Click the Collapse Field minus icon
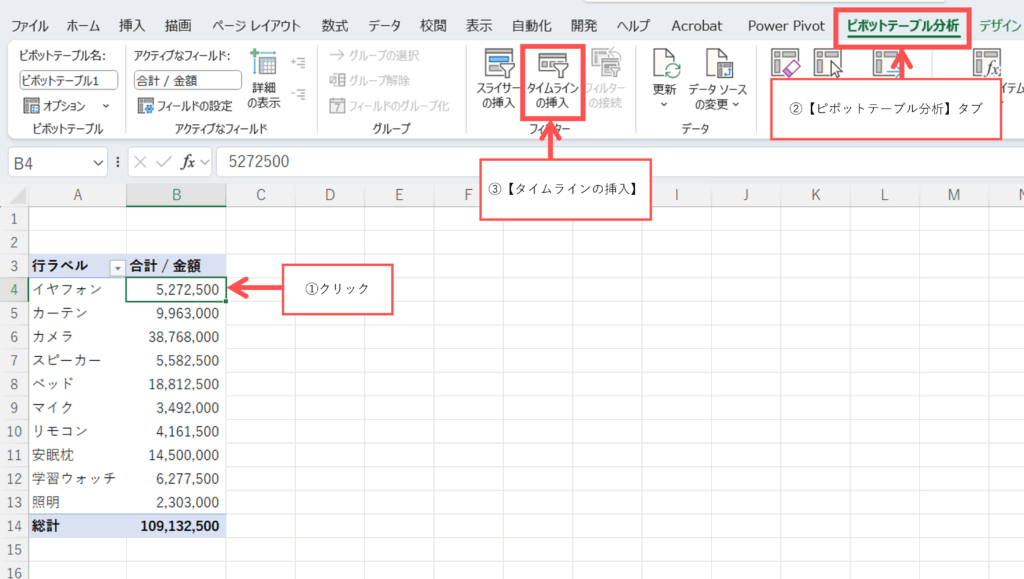1024x579 pixels. point(297,94)
